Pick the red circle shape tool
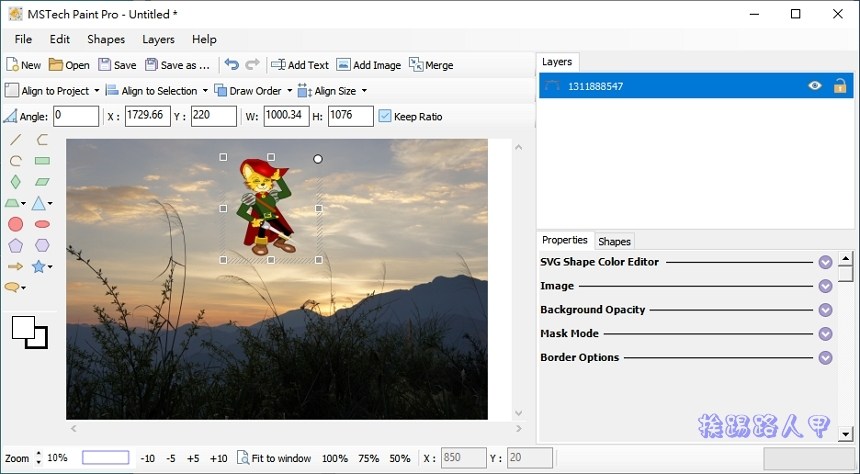860x474 pixels. pyautogui.click(x=16, y=224)
